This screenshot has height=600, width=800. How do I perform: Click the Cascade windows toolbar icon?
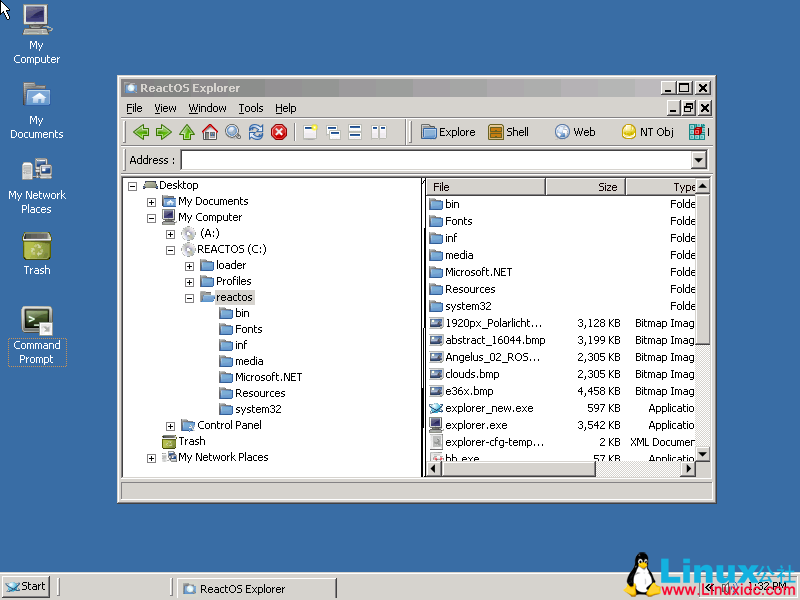click(x=333, y=132)
